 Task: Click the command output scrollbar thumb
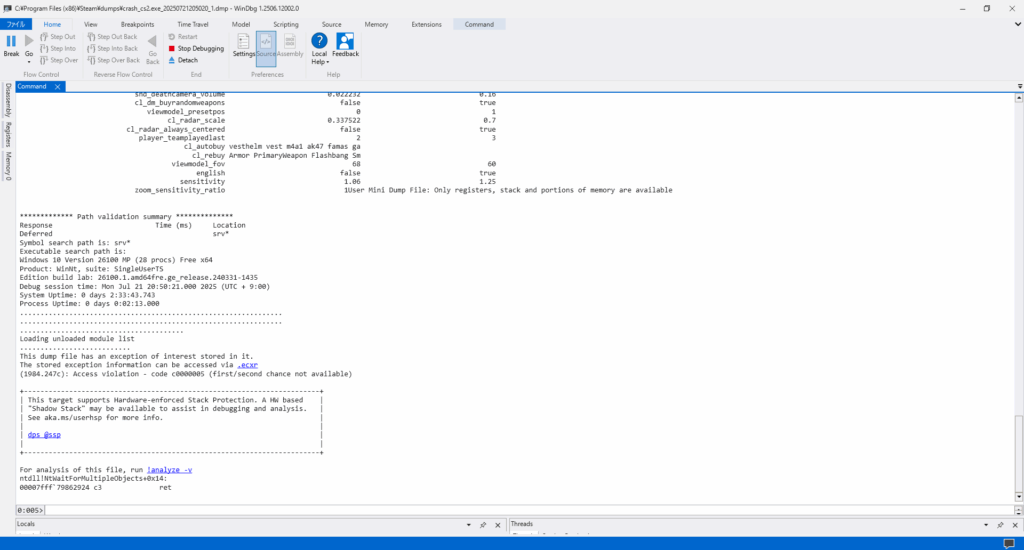(x=1019, y=453)
